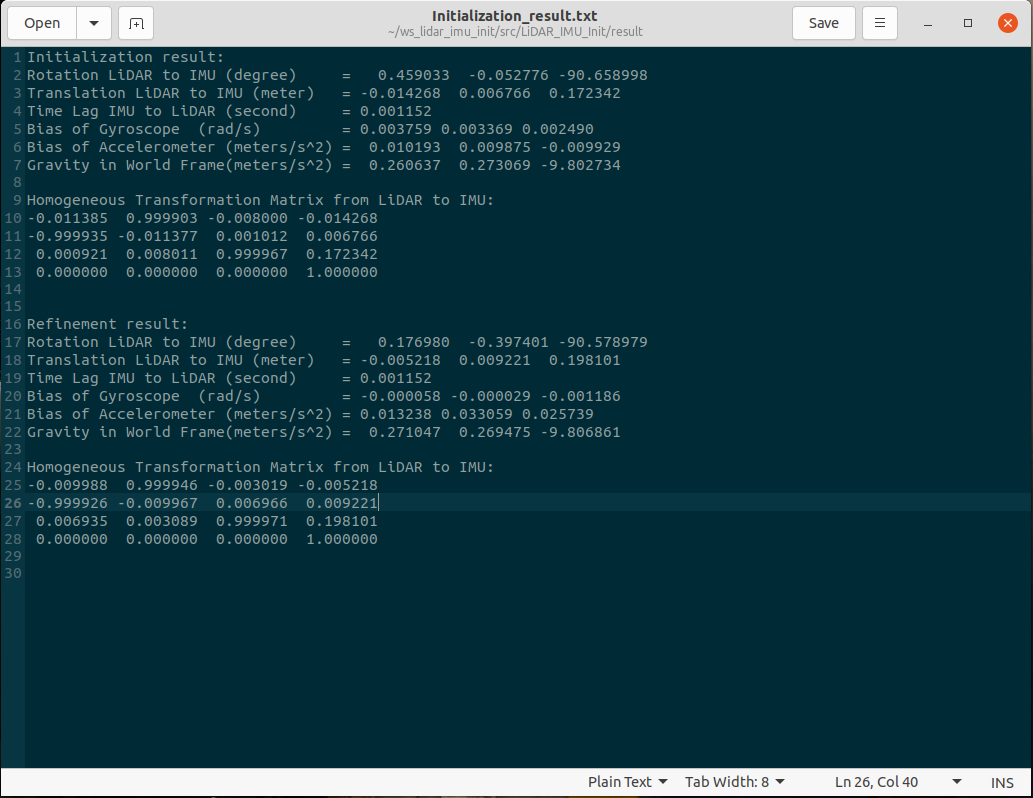Maximize the gedit window

coord(968,23)
